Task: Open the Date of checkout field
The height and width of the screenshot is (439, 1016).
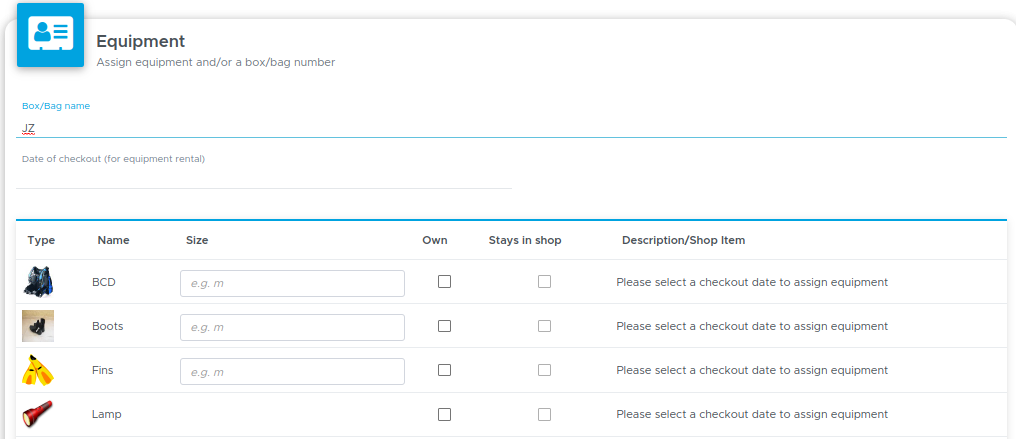Action: pyautogui.click(x=264, y=177)
